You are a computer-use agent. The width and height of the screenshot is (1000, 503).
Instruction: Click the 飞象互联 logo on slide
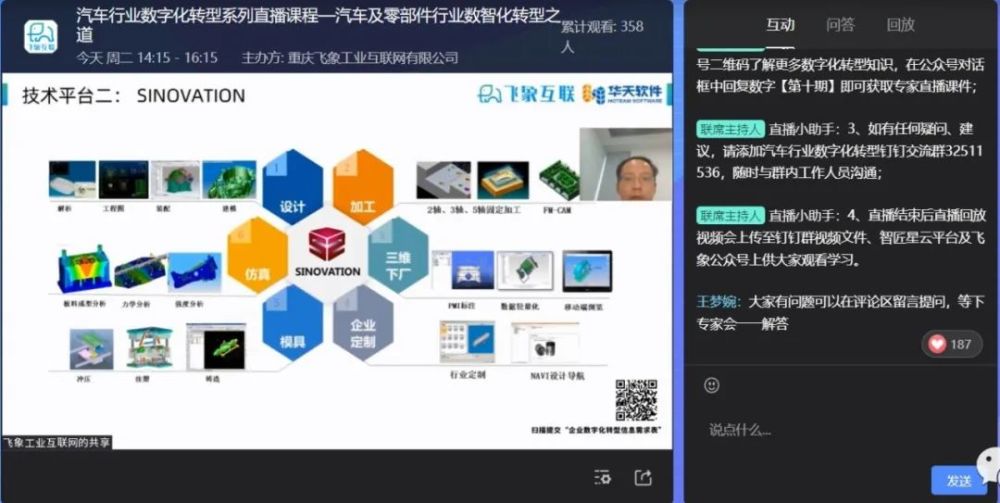tap(526, 94)
